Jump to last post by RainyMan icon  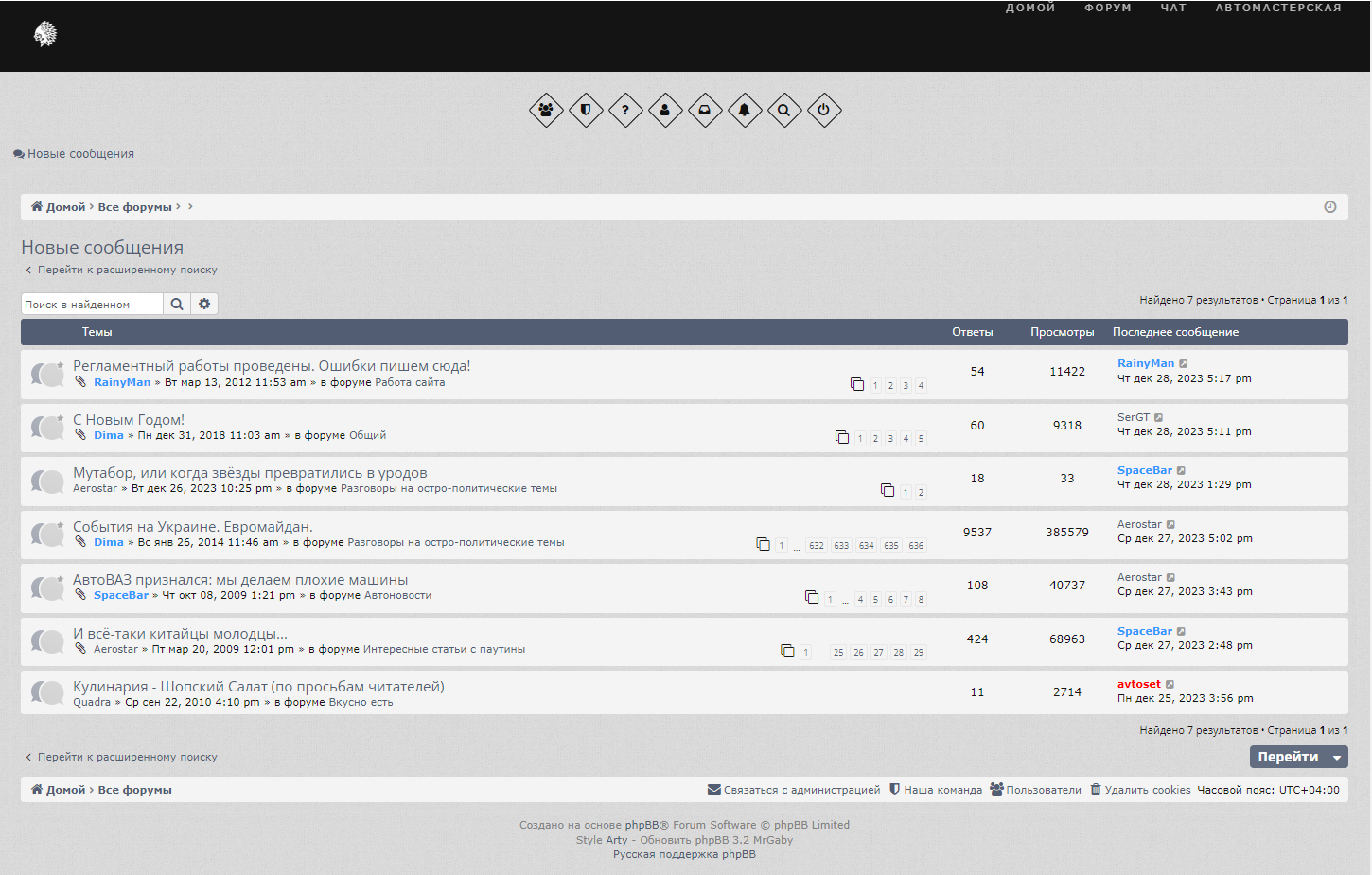tap(1184, 364)
